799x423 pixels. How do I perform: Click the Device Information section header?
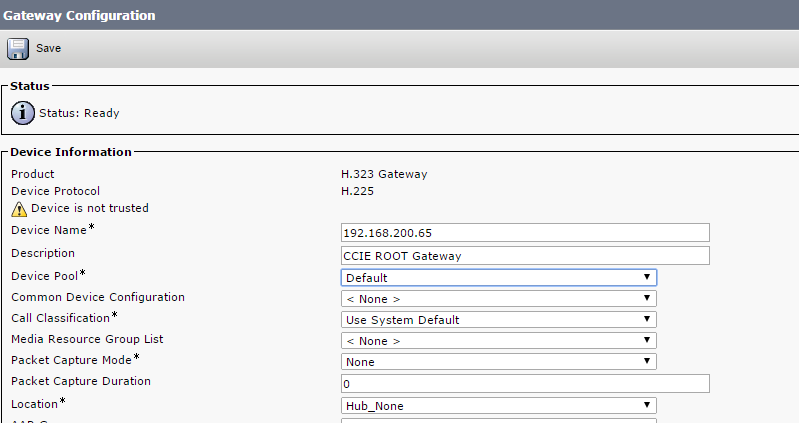tap(71, 152)
